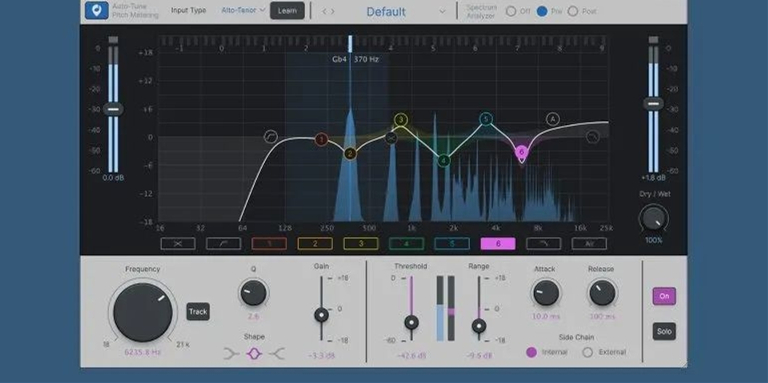Select green band node 4 on the curve
Viewport: 768px width, 383px height.
click(444, 161)
